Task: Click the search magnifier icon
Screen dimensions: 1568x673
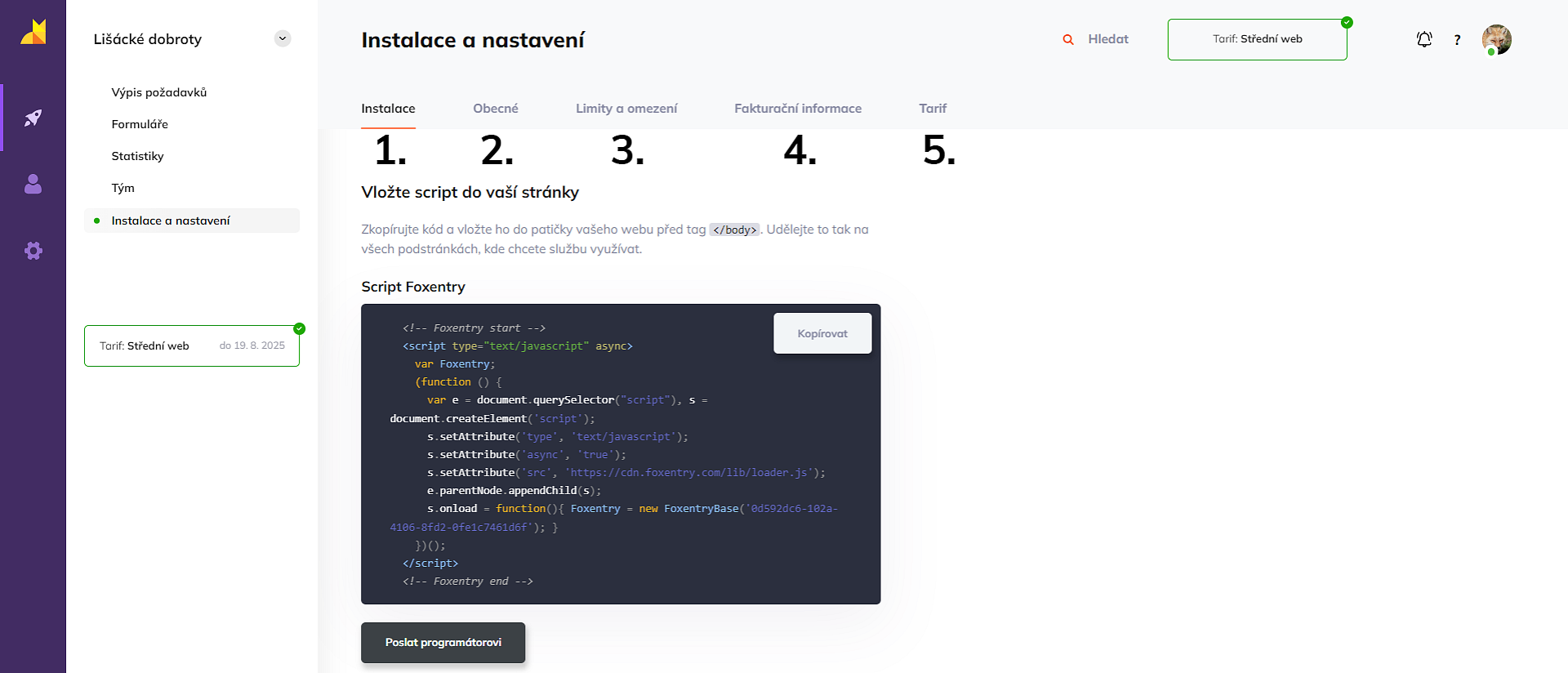Action: (x=1067, y=39)
